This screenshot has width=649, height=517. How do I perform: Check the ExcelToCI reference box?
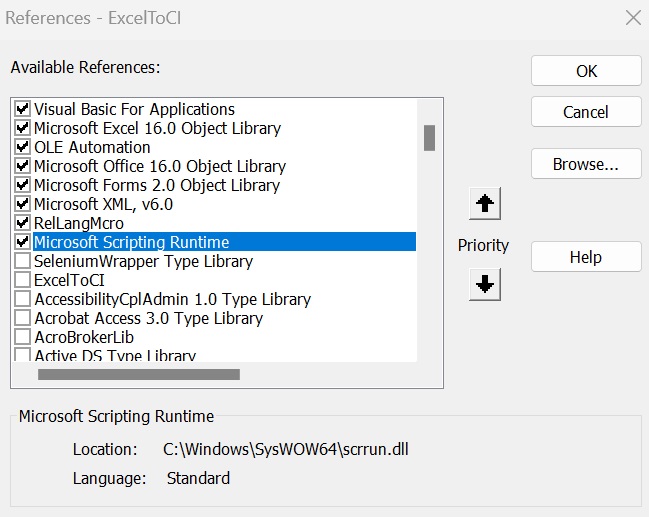tap(22, 280)
